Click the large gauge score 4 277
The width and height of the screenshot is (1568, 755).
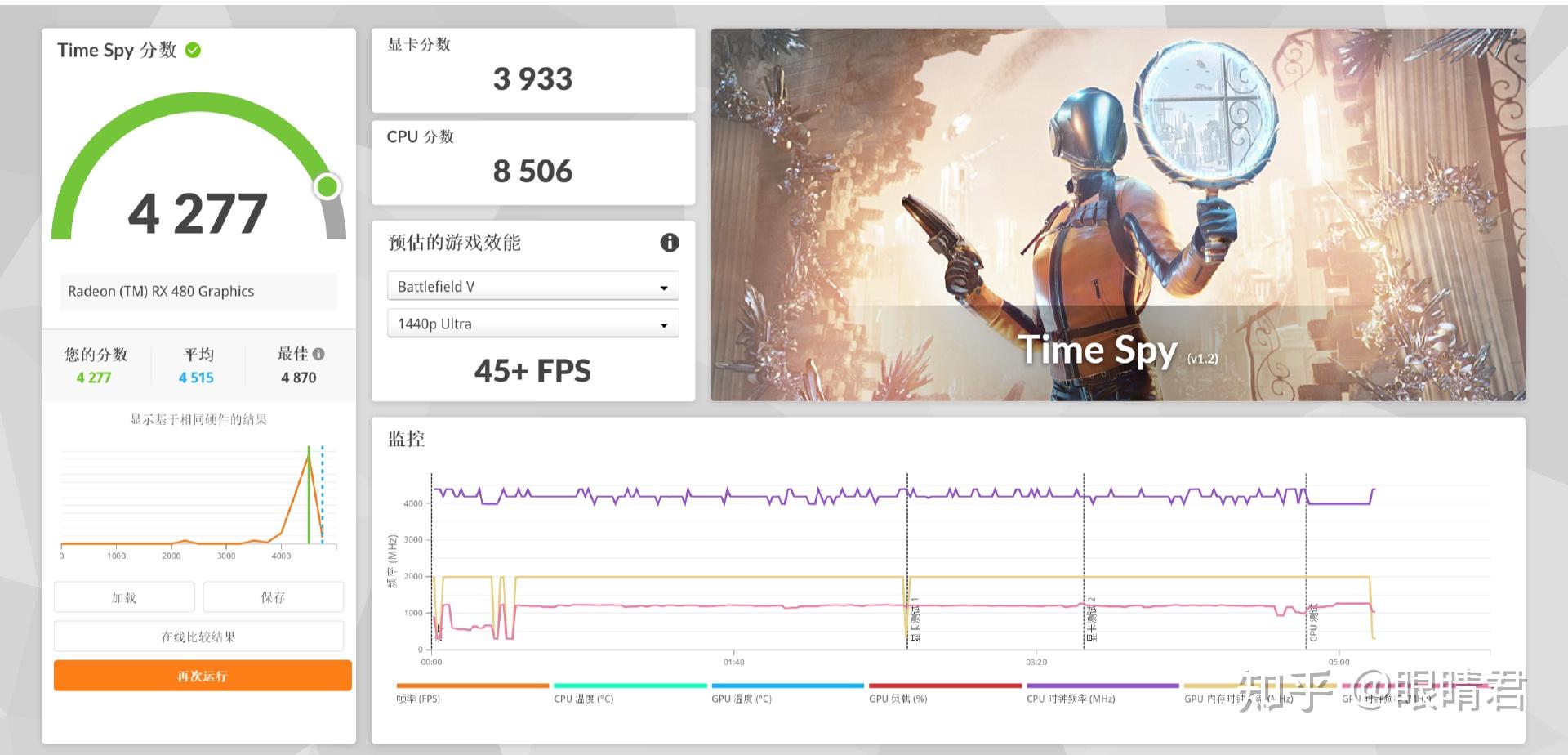click(x=198, y=213)
